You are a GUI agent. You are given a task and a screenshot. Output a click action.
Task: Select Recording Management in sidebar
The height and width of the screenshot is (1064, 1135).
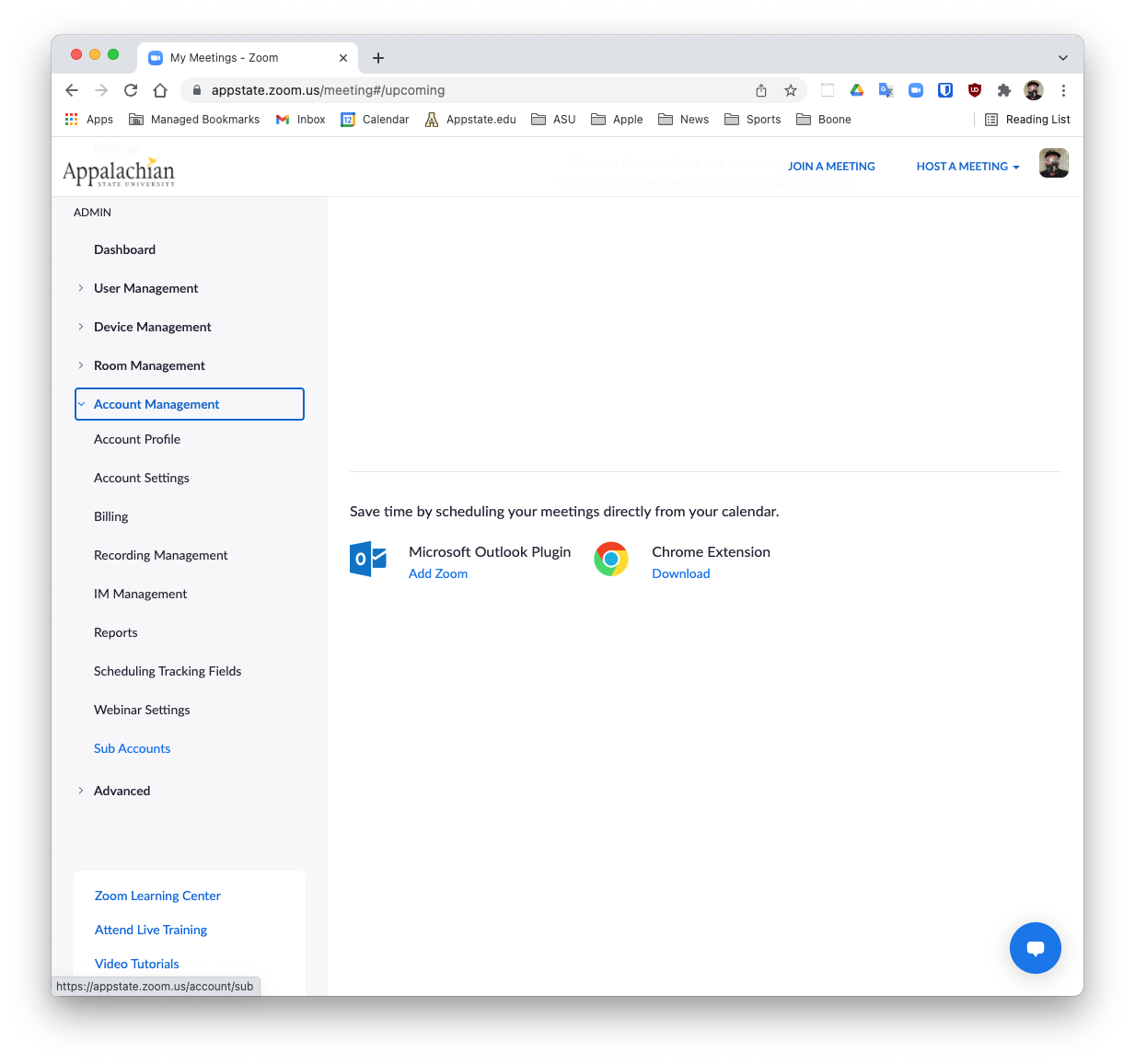coord(161,555)
